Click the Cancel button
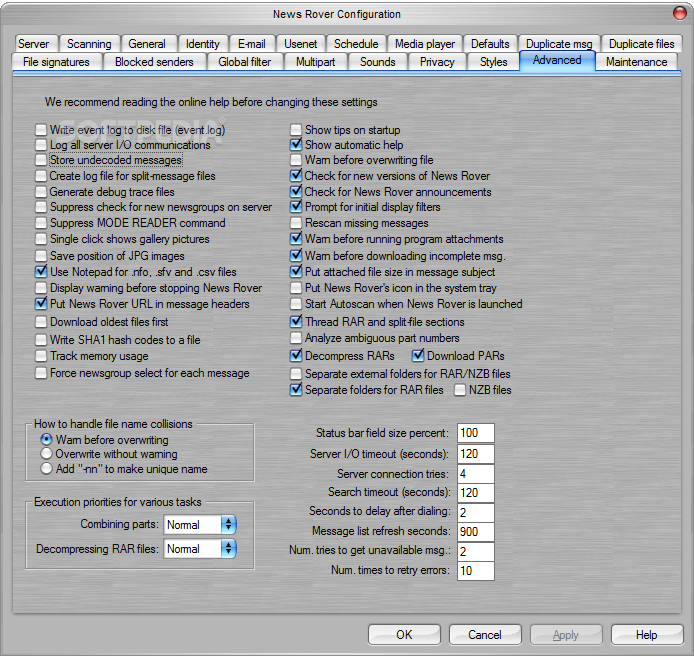Image resolution: width=694 pixels, height=656 pixels. point(485,635)
